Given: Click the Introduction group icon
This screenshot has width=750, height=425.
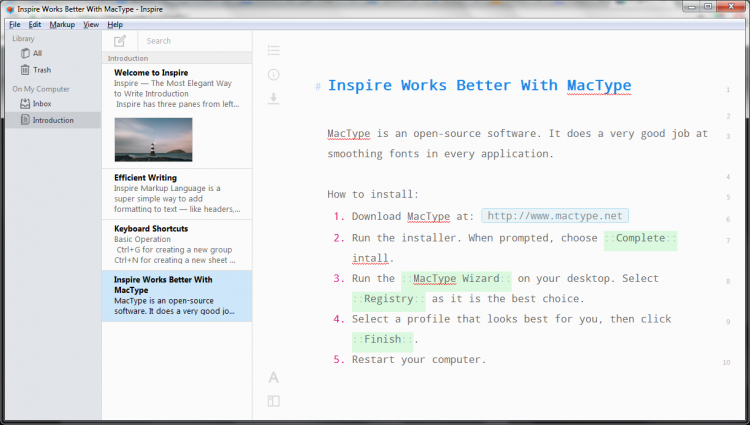Looking at the screenshot, I should point(25,120).
